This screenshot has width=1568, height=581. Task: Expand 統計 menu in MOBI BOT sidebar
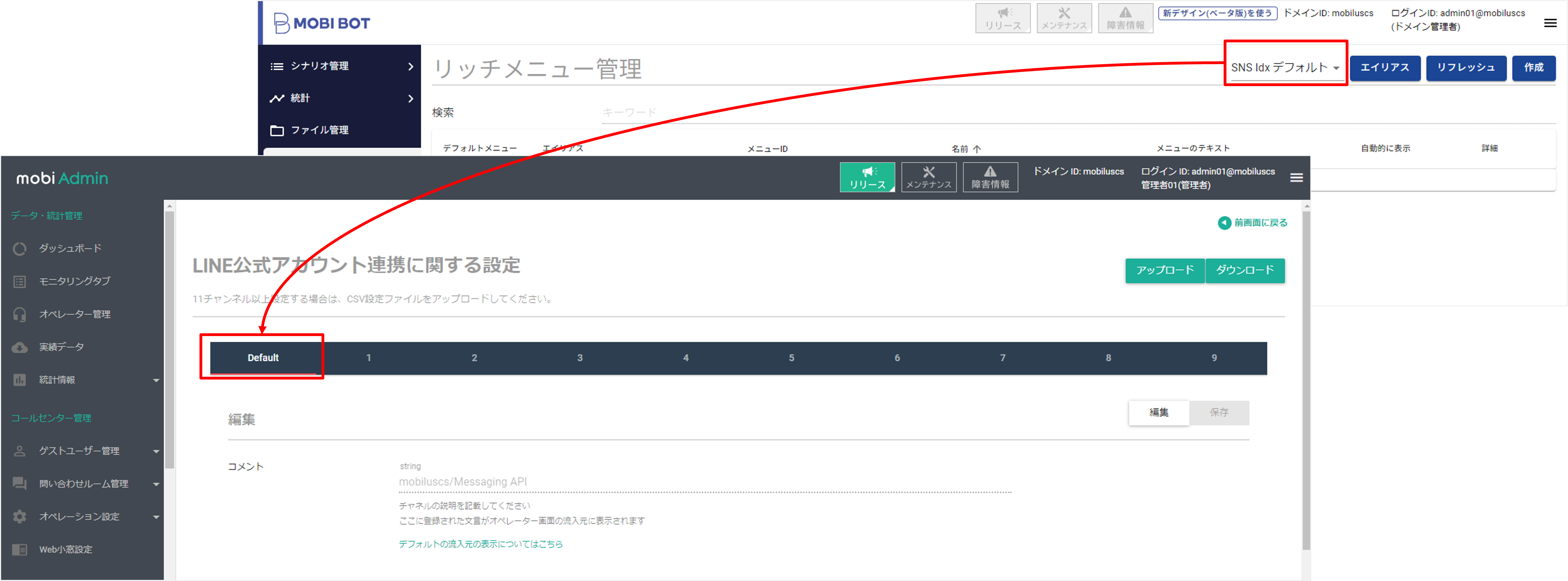click(411, 99)
